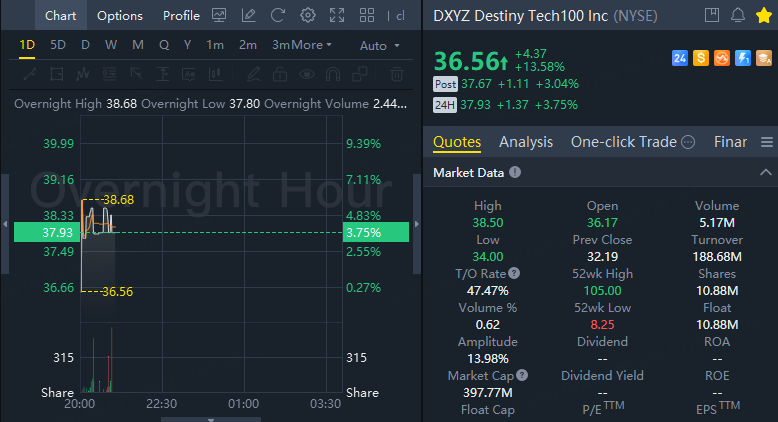The image size is (778, 422).
Task: Select the 2m minute interval
Action: (248, 45)
